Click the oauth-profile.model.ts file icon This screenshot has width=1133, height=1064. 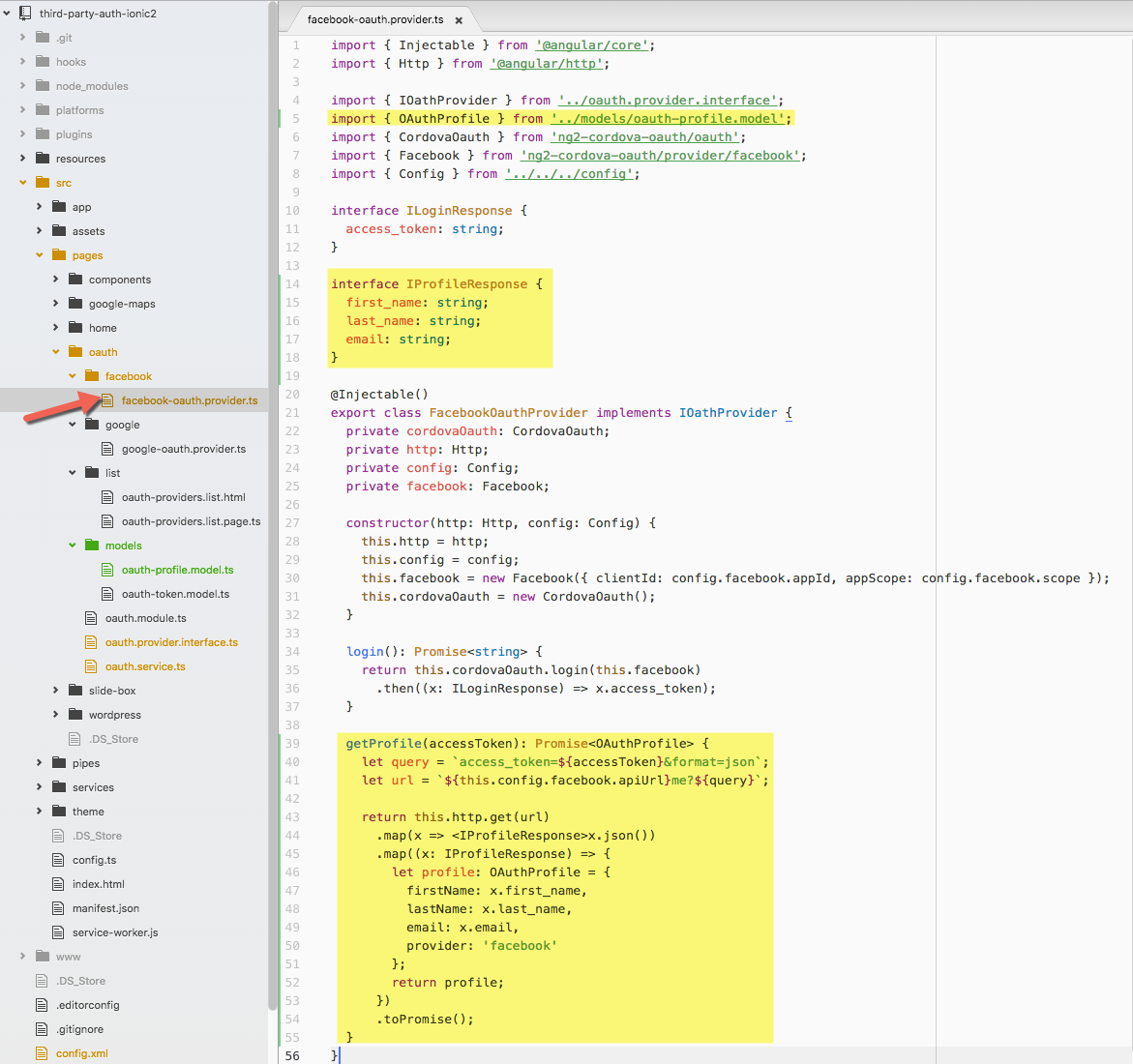click(107, 570)
